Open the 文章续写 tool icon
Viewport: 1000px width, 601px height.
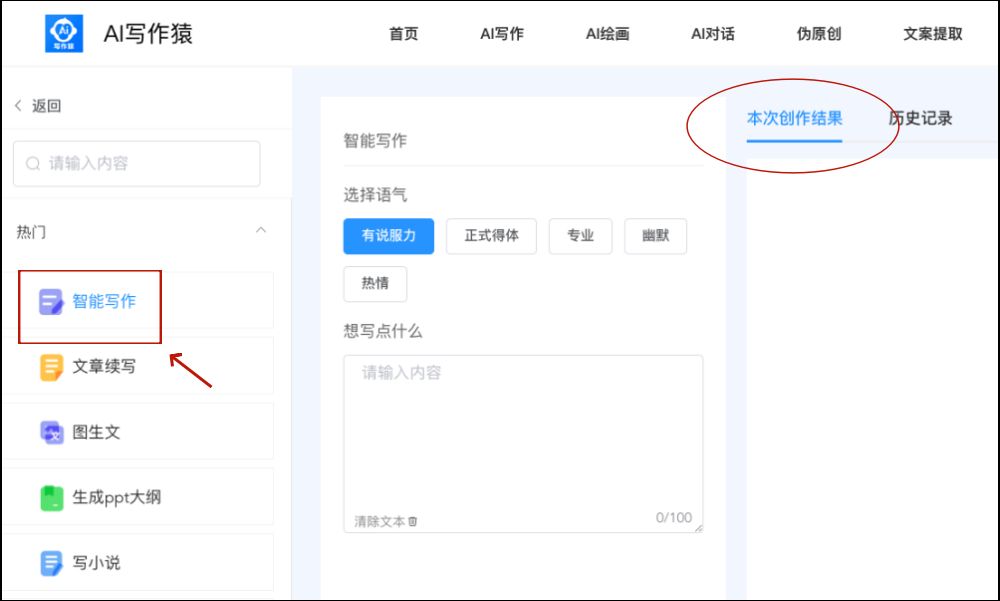tap(51, 367)
